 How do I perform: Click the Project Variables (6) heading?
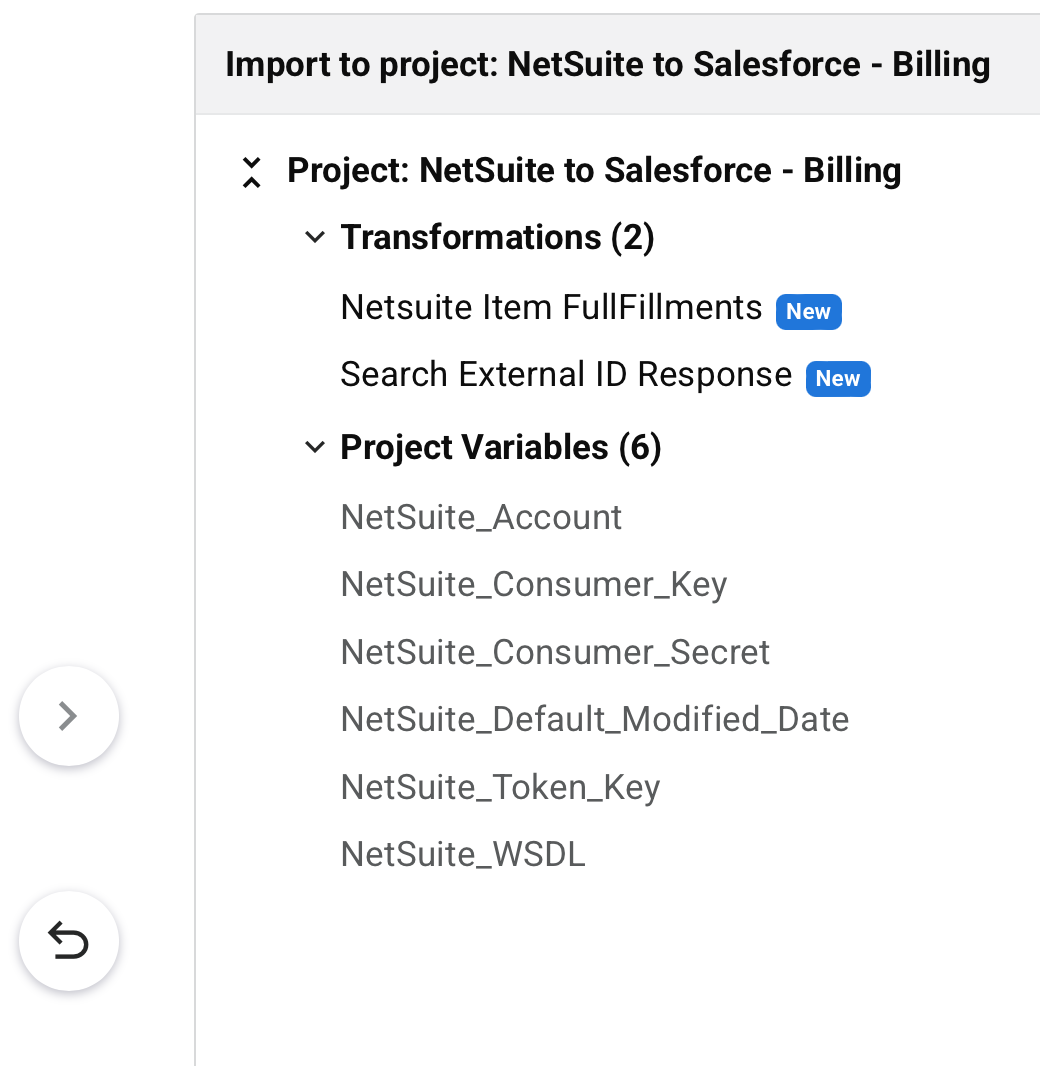(501, 447)
